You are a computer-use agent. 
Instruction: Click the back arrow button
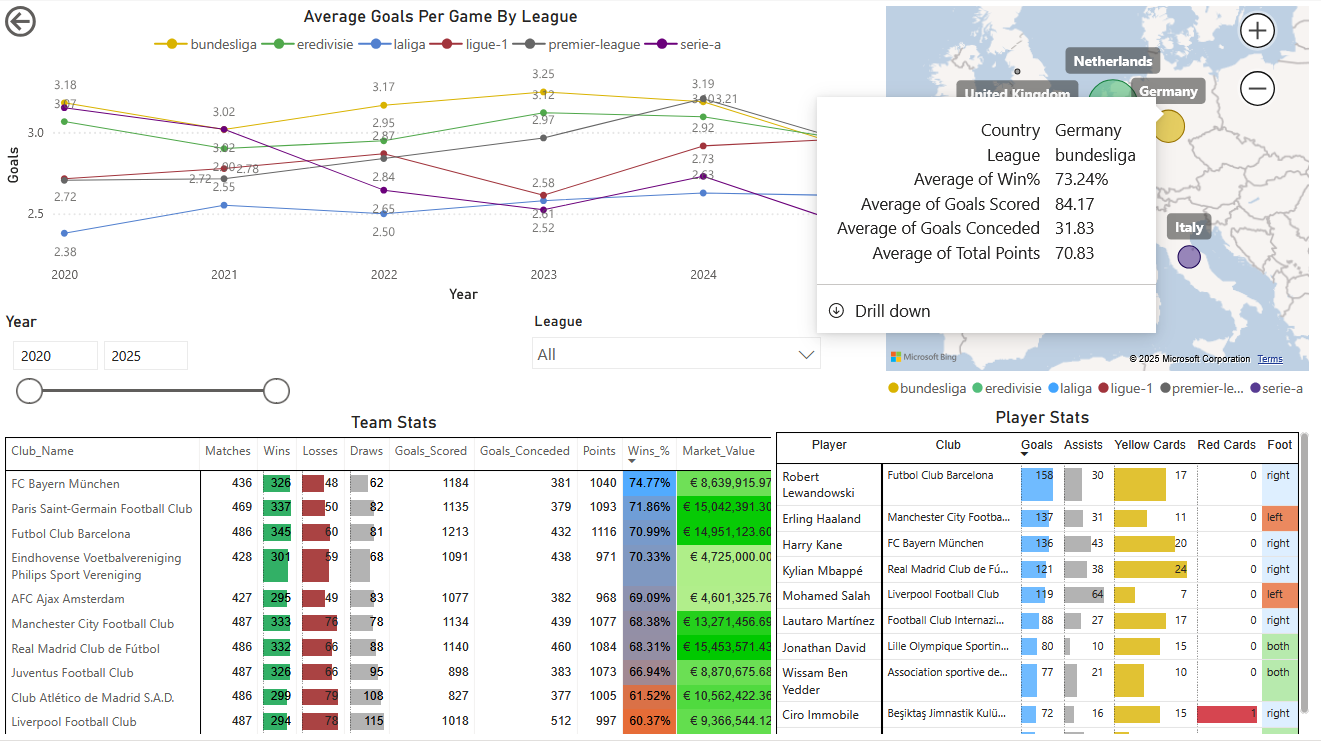(x=21, y=21)
